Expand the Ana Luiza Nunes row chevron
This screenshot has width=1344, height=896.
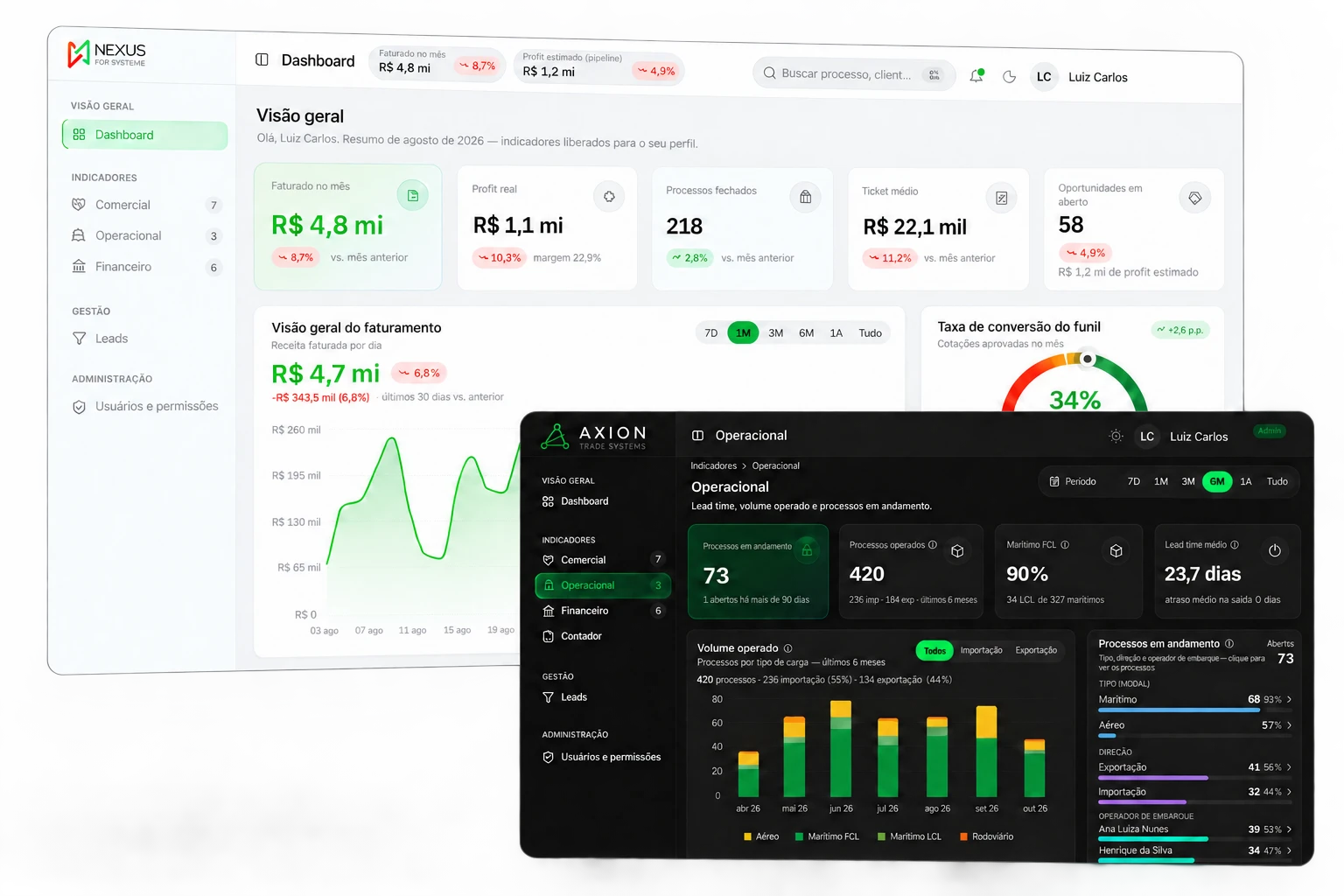pos(1289,829)
